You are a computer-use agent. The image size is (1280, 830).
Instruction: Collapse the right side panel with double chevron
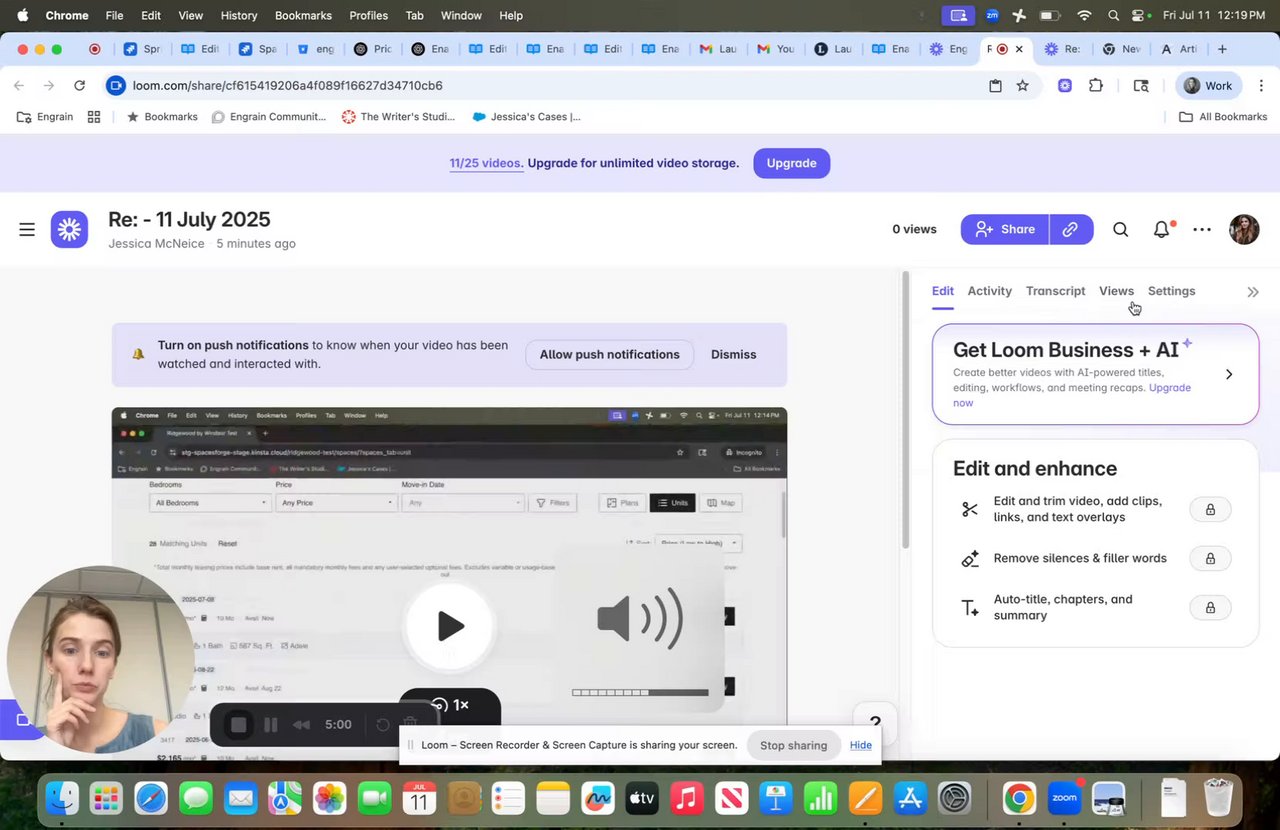(x=1253, y=292)
